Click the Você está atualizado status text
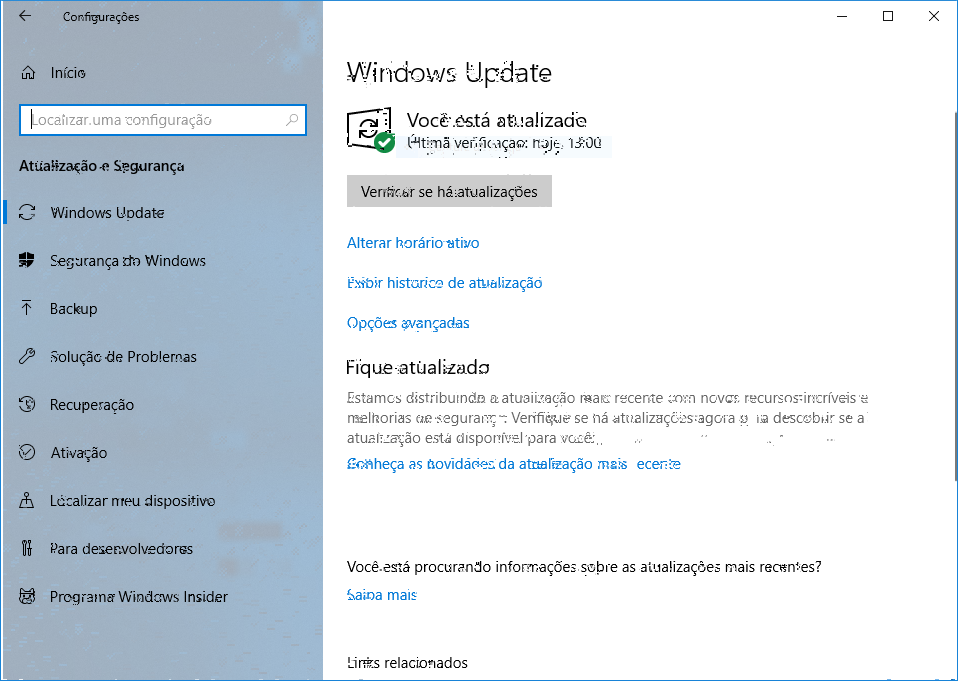958x681 pixels. click(497, 120)
